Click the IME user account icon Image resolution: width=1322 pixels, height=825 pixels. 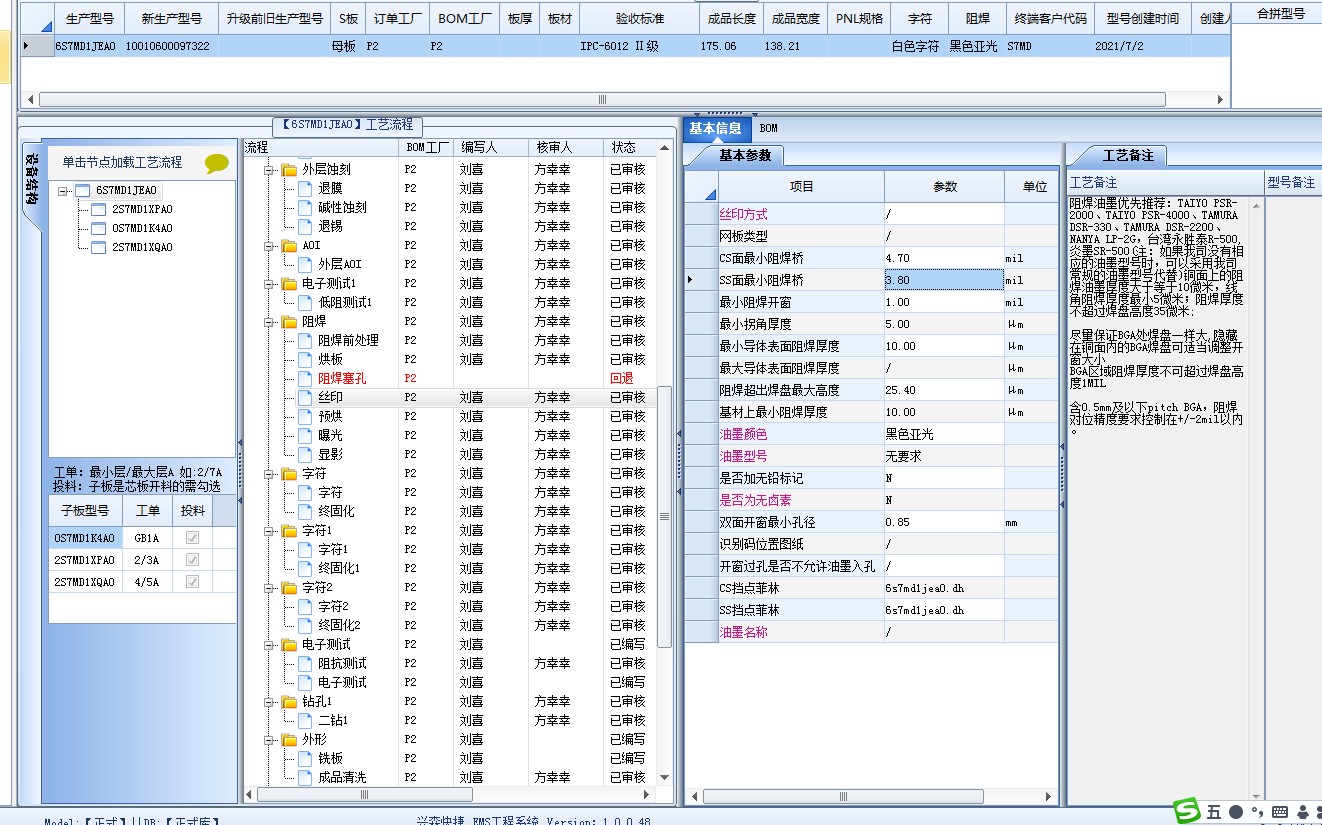click(x=1304, y=813)
